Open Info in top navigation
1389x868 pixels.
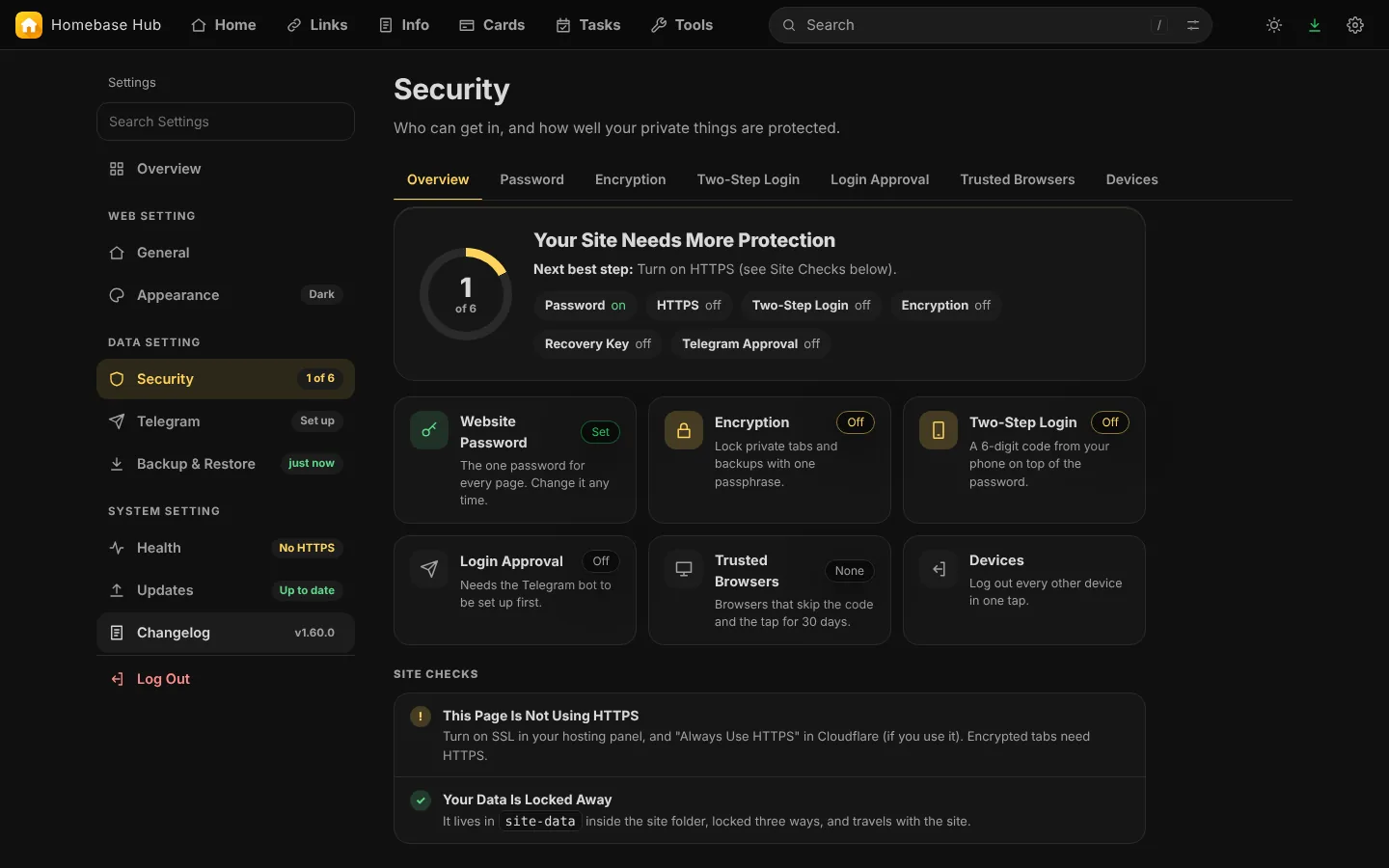404,25
